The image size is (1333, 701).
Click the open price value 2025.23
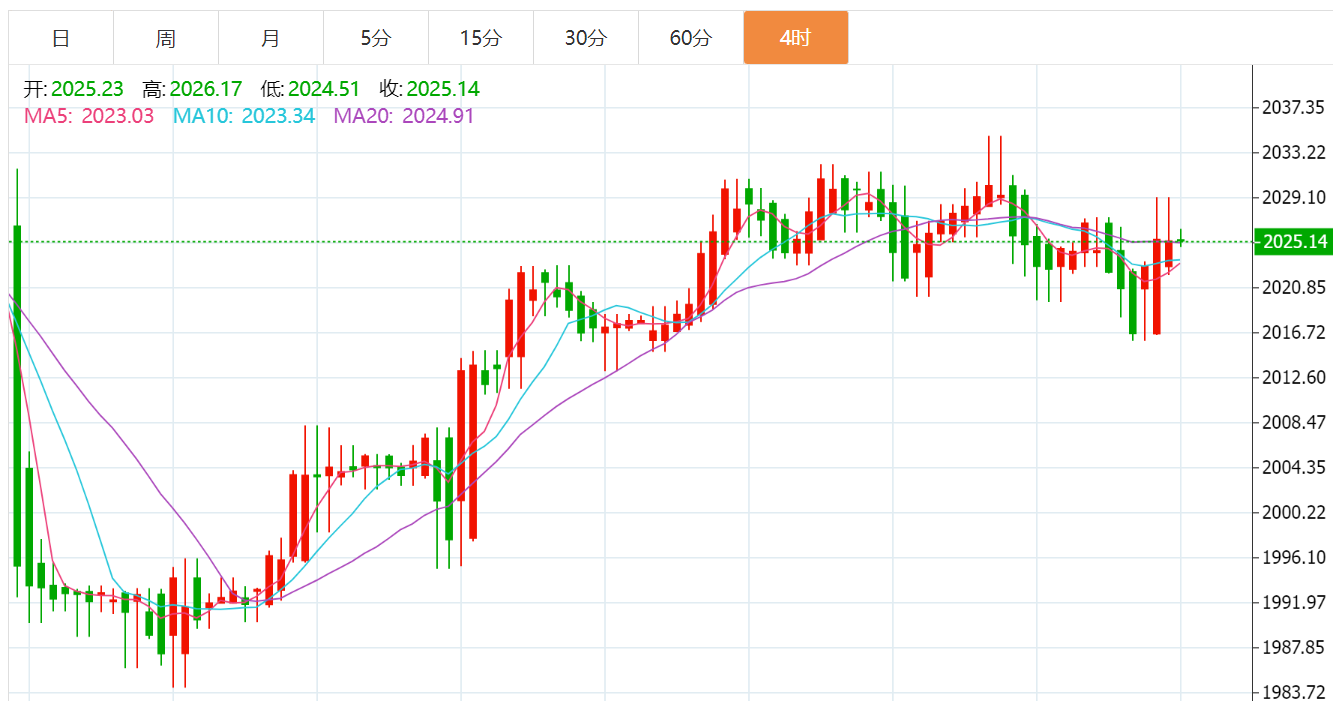(88, 89)
